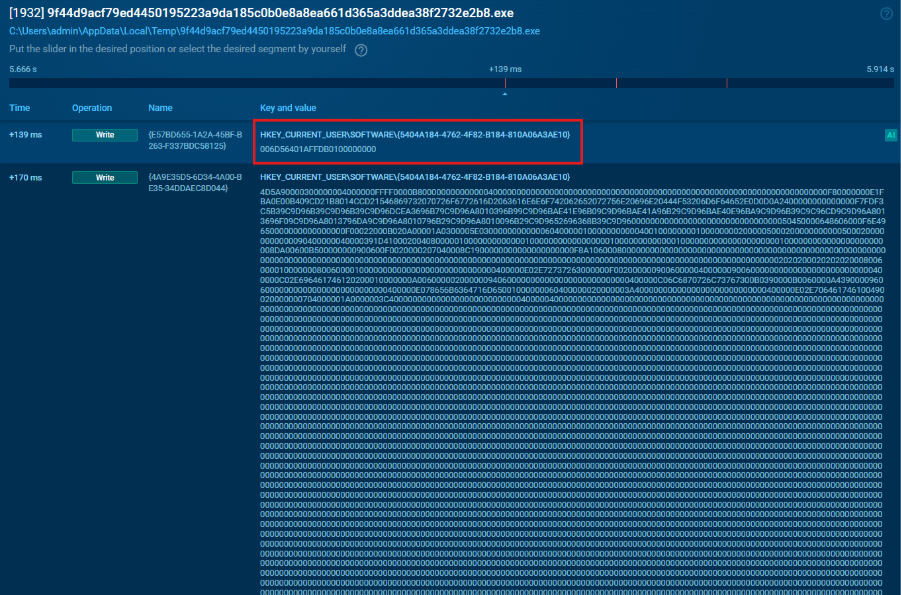Select the name {4A9E35D5-6D34-4A00-BE35-34DDAEC8D044}
Viewport: 901px width, 595px height.
tap(195, 183)
